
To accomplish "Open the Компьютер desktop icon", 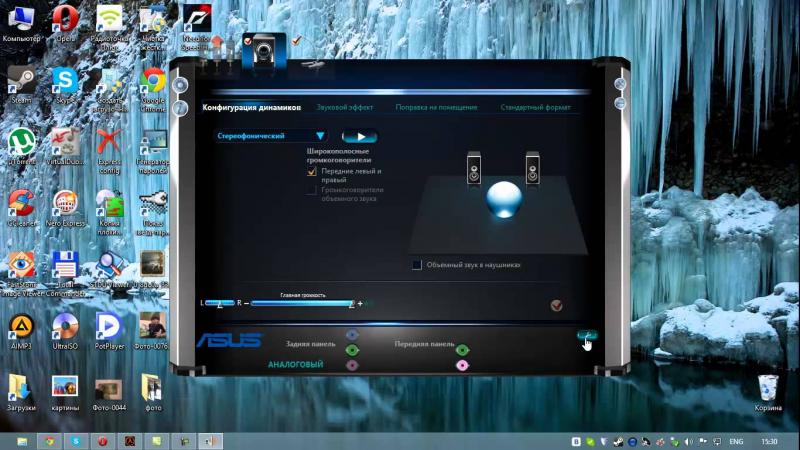I will point(21,23).
